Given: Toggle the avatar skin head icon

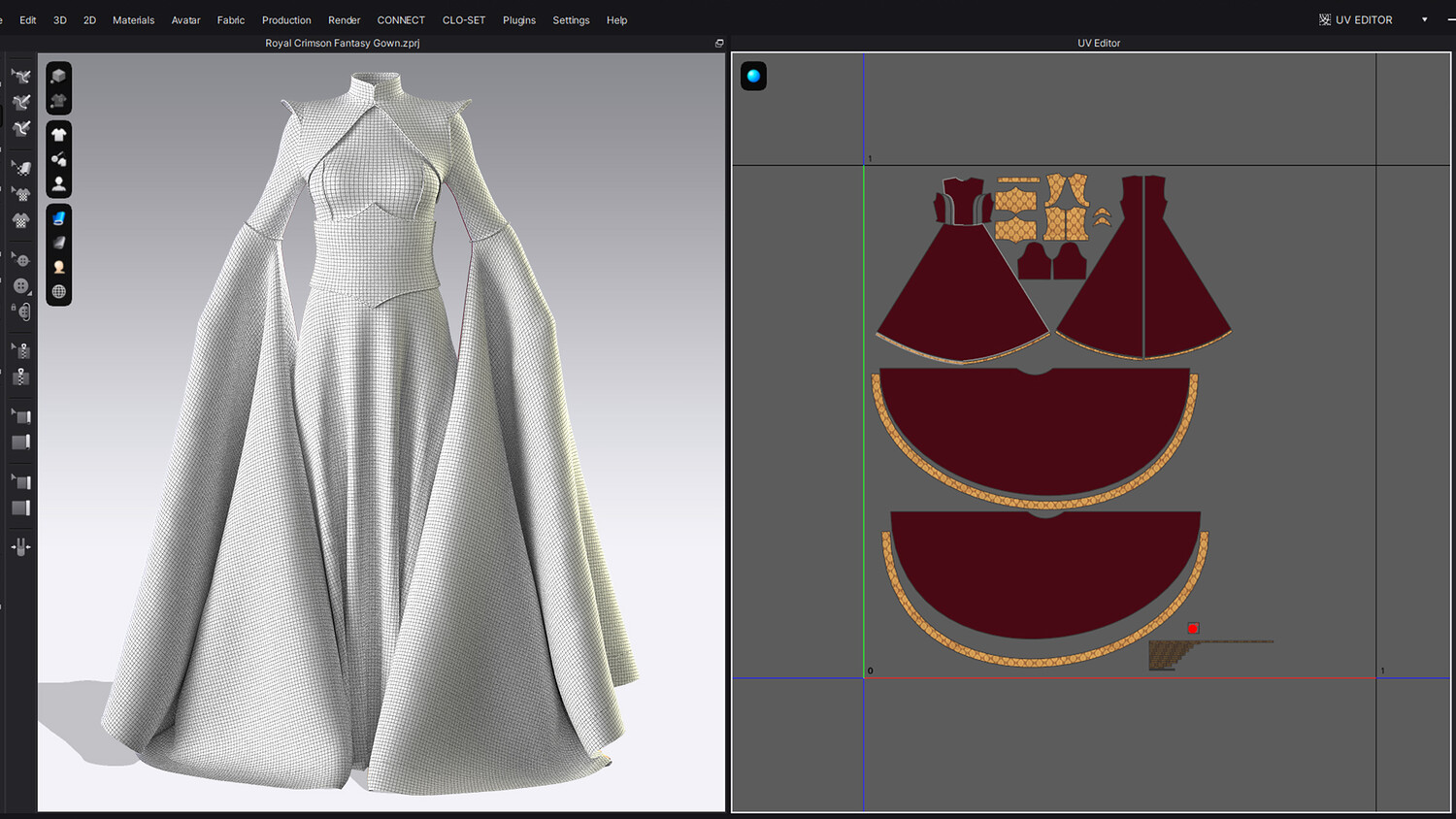Looking at the screenshot, I should [x=59, y=267].
